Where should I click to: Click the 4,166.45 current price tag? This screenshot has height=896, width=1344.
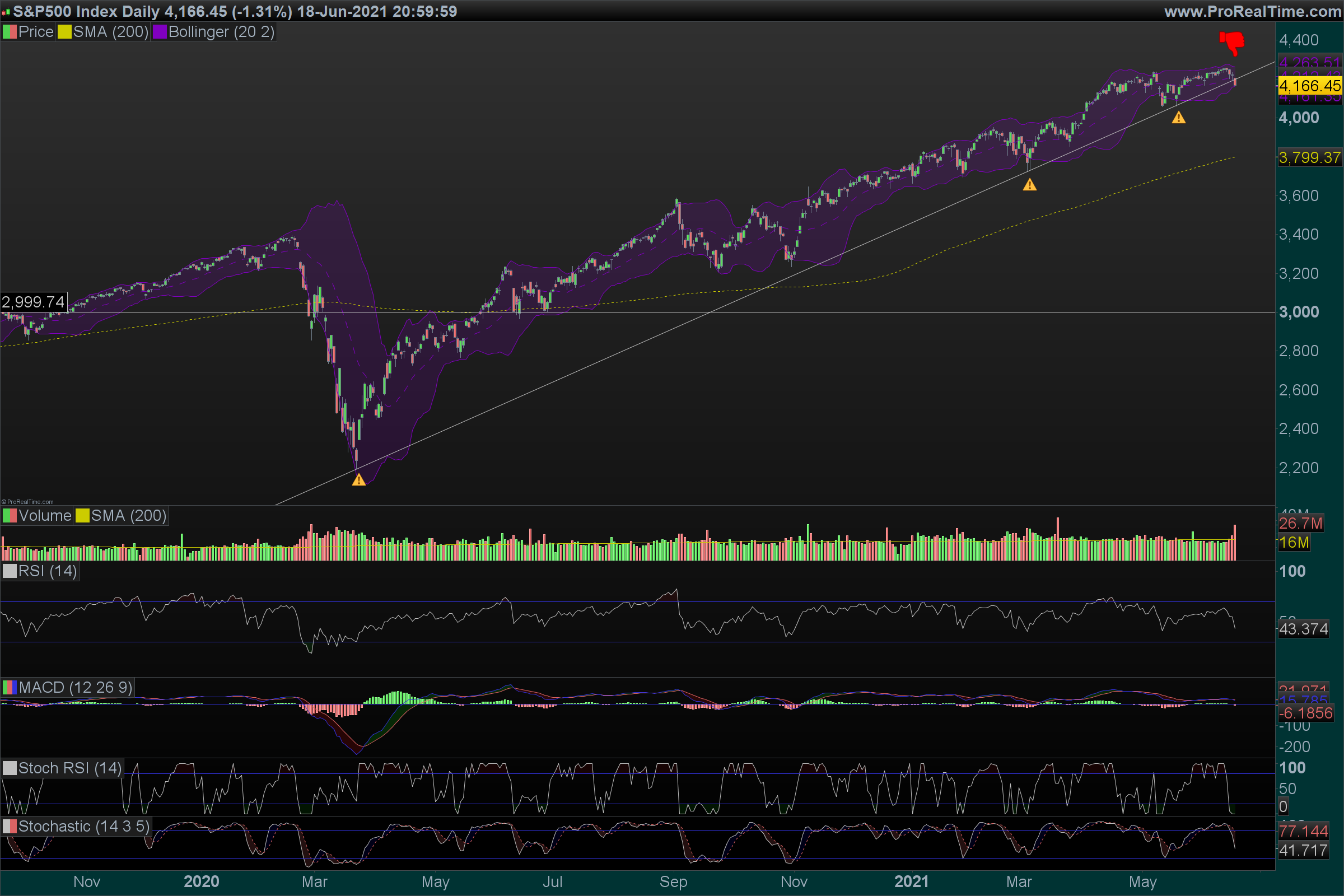pos(1309,86)
